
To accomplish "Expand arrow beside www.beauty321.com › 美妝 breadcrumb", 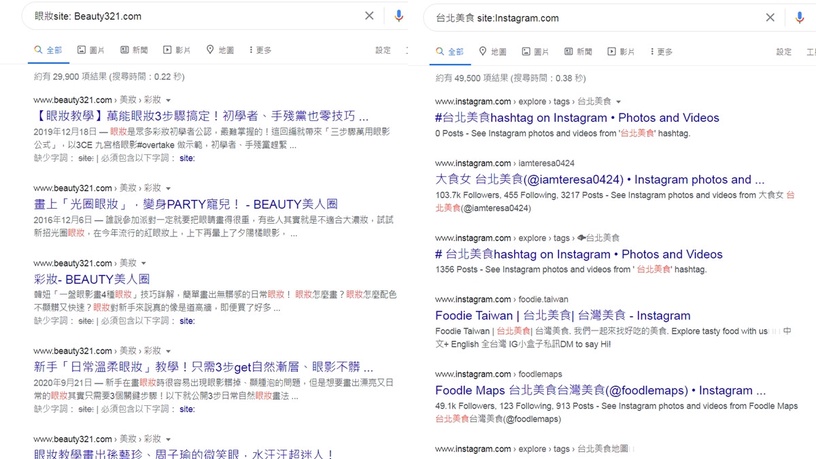I will 144,263.
